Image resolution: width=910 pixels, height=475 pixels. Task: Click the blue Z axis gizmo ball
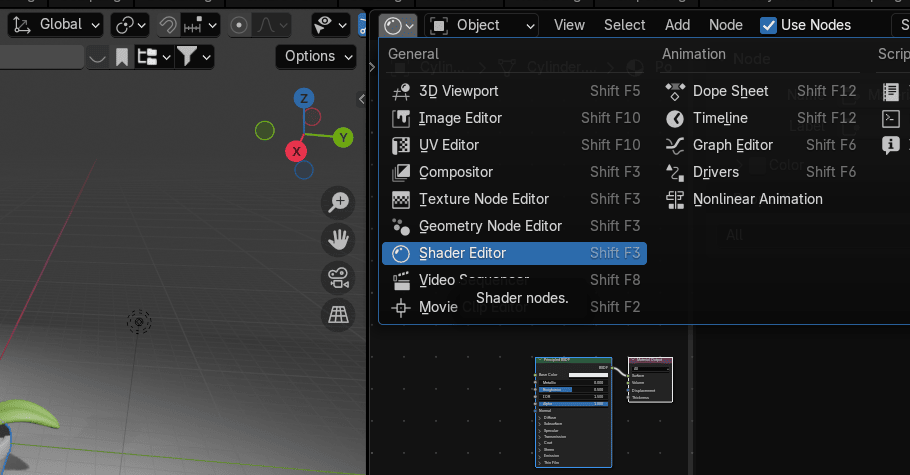pyautogui.click(x=303, y=98)
